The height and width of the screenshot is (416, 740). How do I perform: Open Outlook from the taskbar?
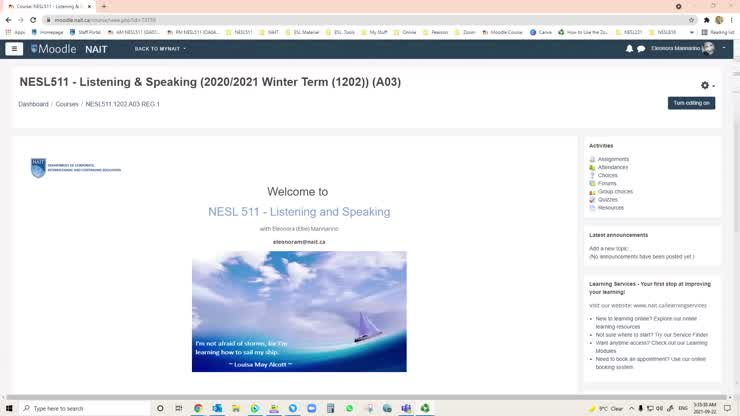[x=217, y=408]
